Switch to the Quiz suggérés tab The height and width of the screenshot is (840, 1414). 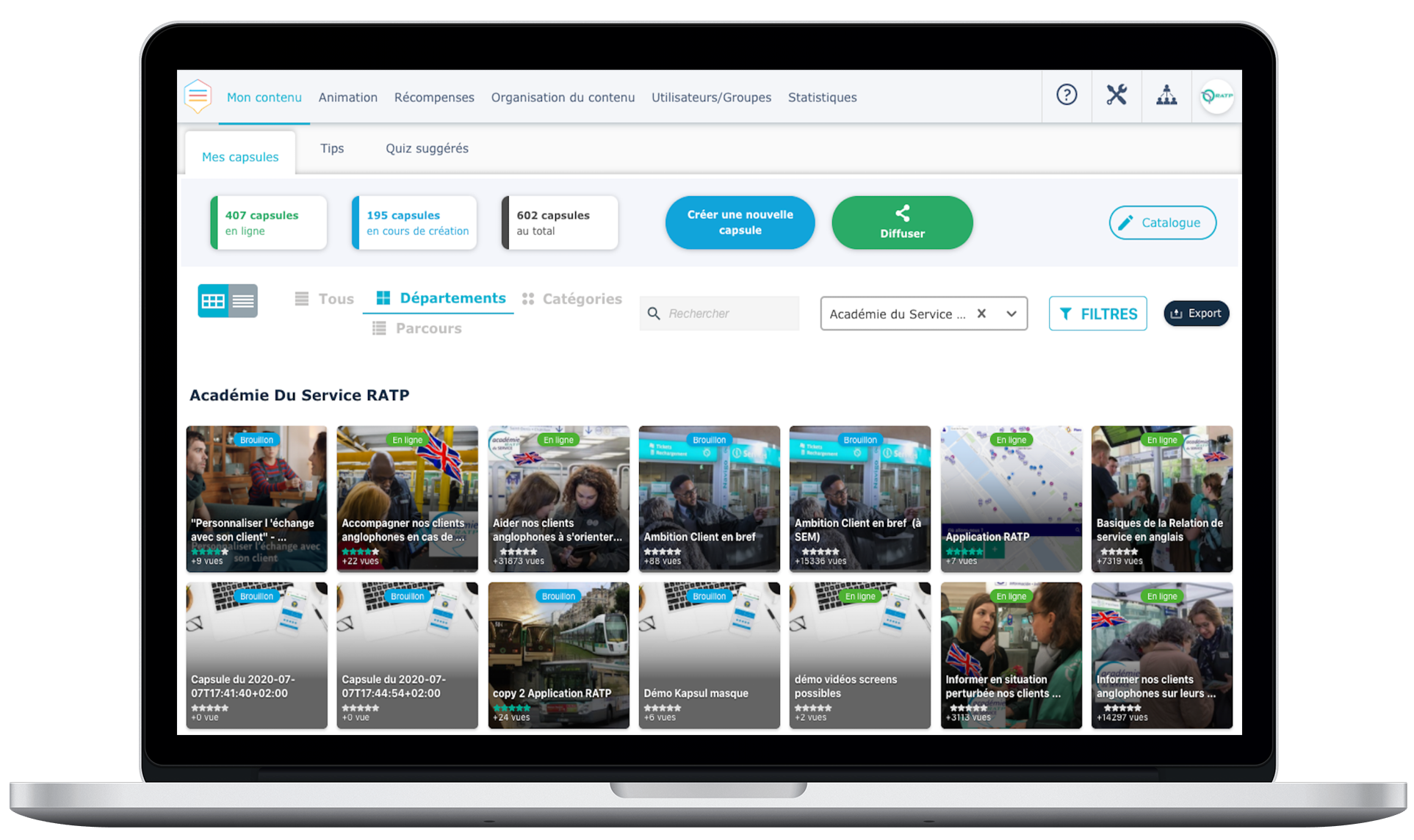[x=427, y=148]
